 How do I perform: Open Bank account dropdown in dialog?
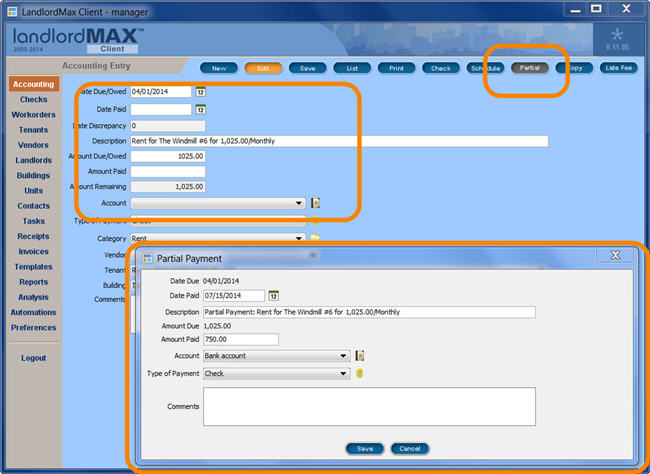(x=343, y=356)
